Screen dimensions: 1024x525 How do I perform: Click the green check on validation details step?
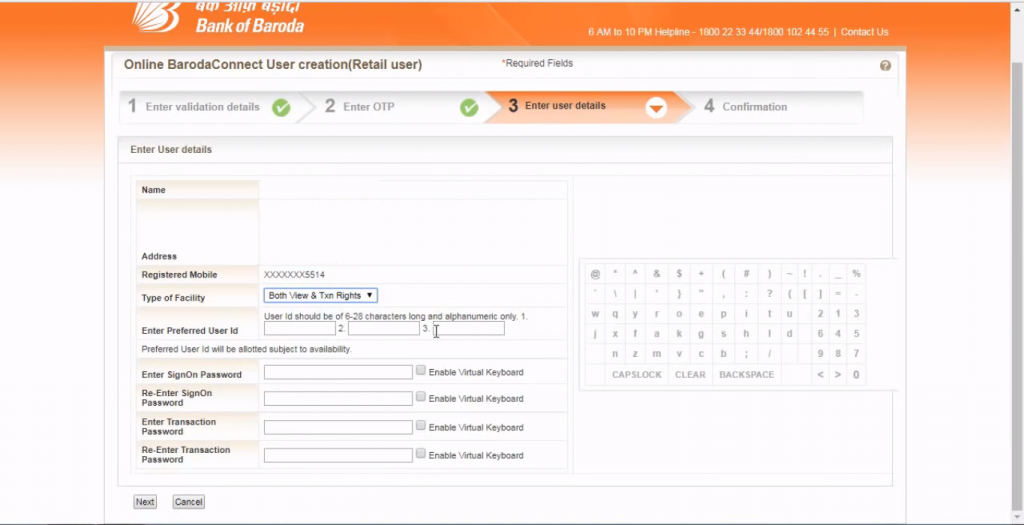pyautogui.click(x=281, y=108)
